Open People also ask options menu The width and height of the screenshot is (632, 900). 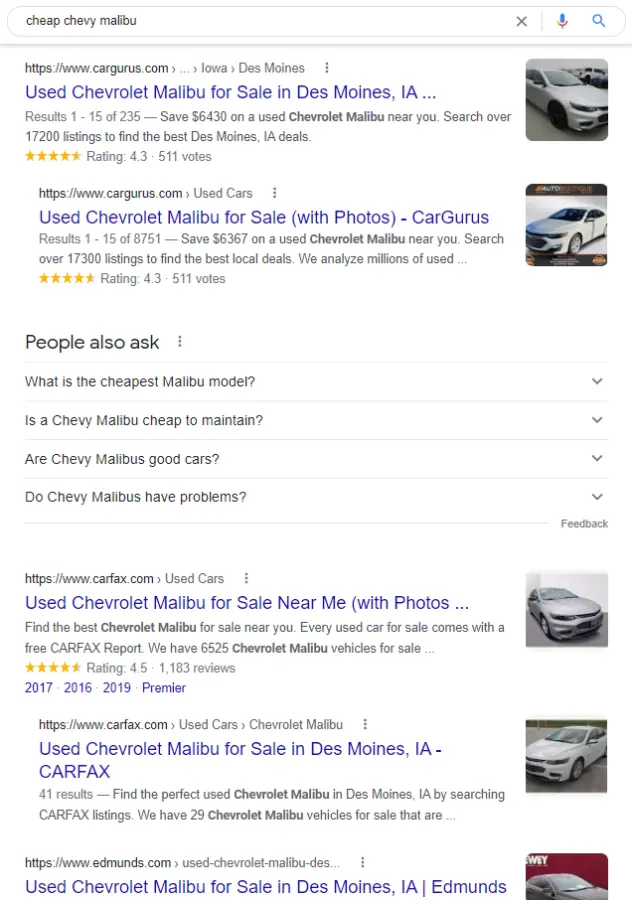[x=180, y=342]
